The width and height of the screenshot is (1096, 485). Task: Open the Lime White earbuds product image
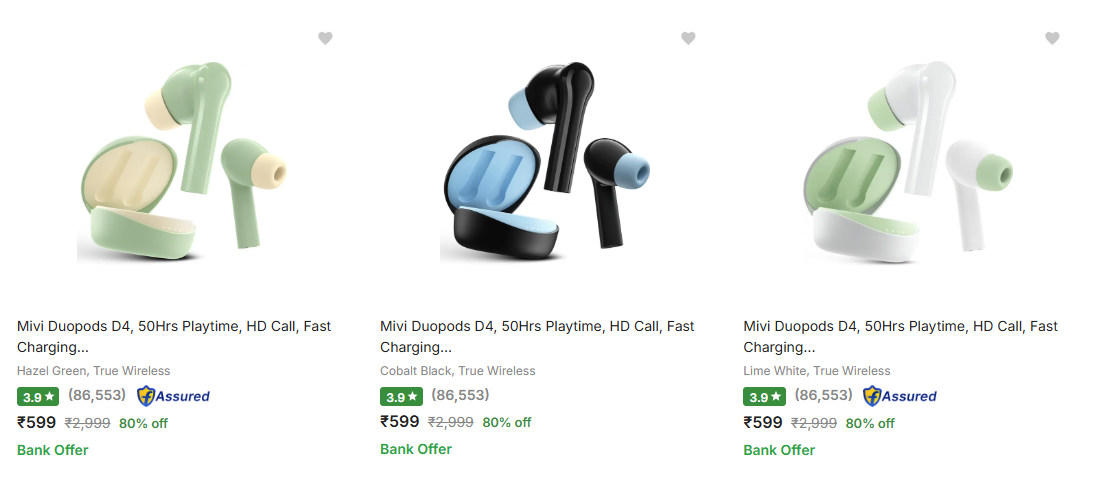pos(908,160)
